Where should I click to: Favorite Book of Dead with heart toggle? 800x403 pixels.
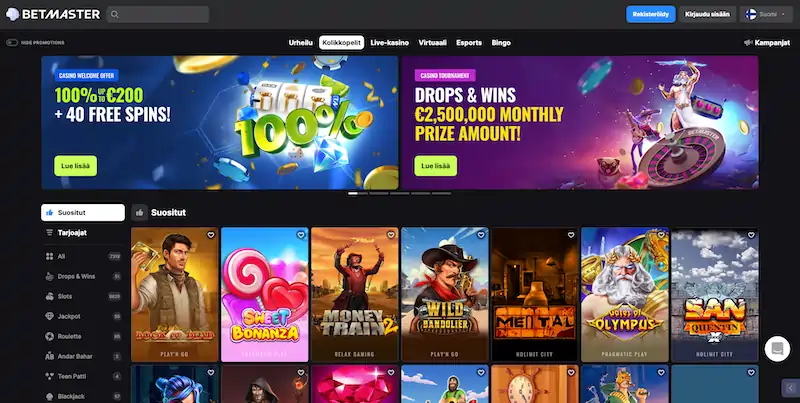[x=211, y=235]
